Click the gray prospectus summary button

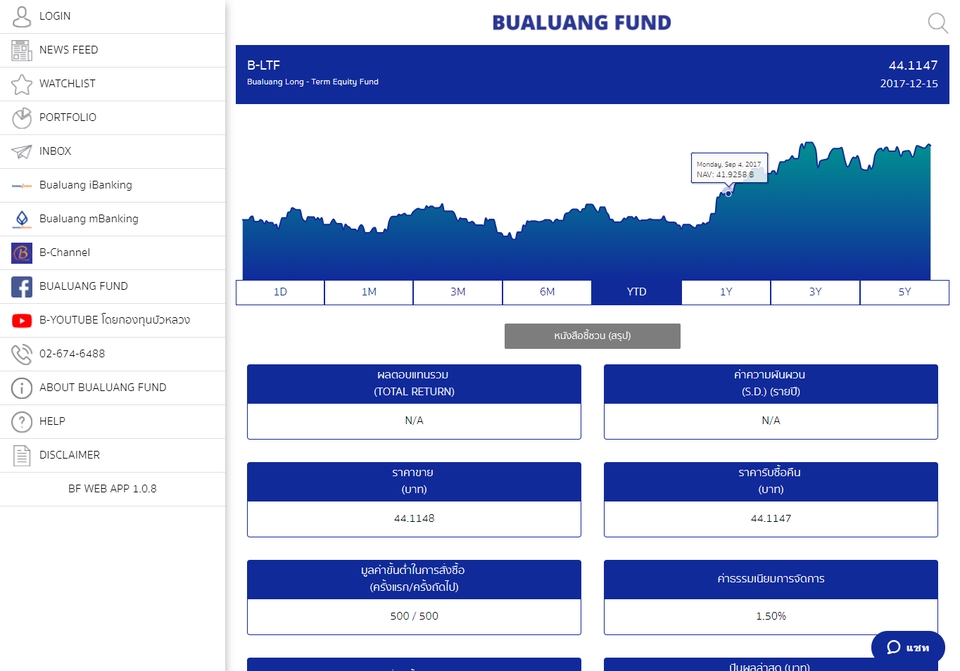click(592, 336)
